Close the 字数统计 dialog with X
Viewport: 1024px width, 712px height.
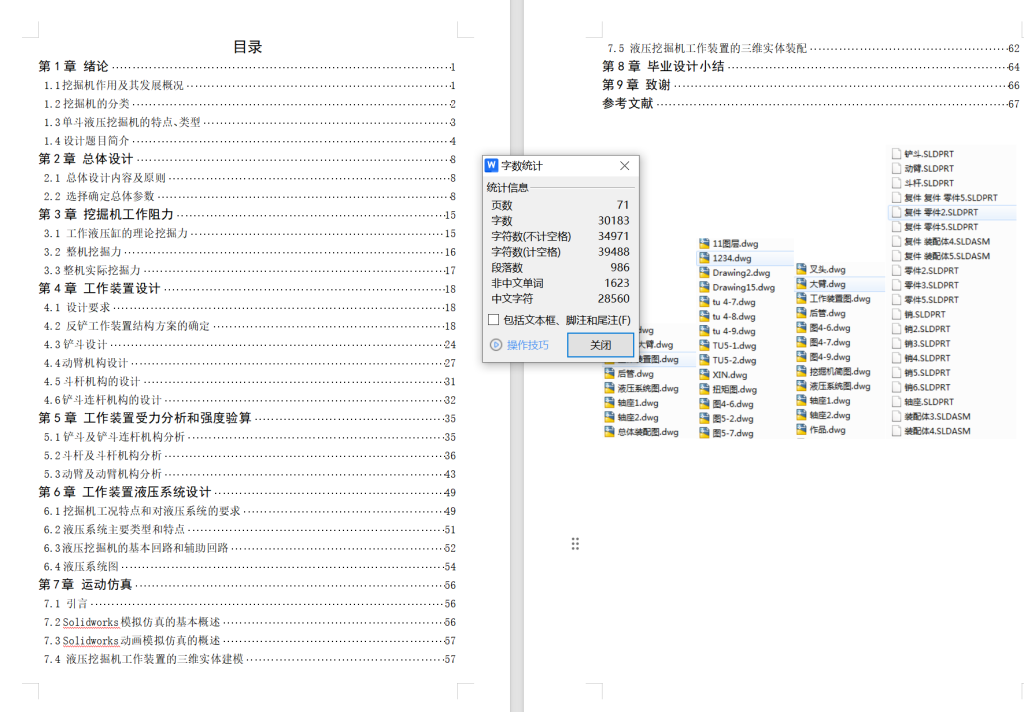click(x=625, y=166)
